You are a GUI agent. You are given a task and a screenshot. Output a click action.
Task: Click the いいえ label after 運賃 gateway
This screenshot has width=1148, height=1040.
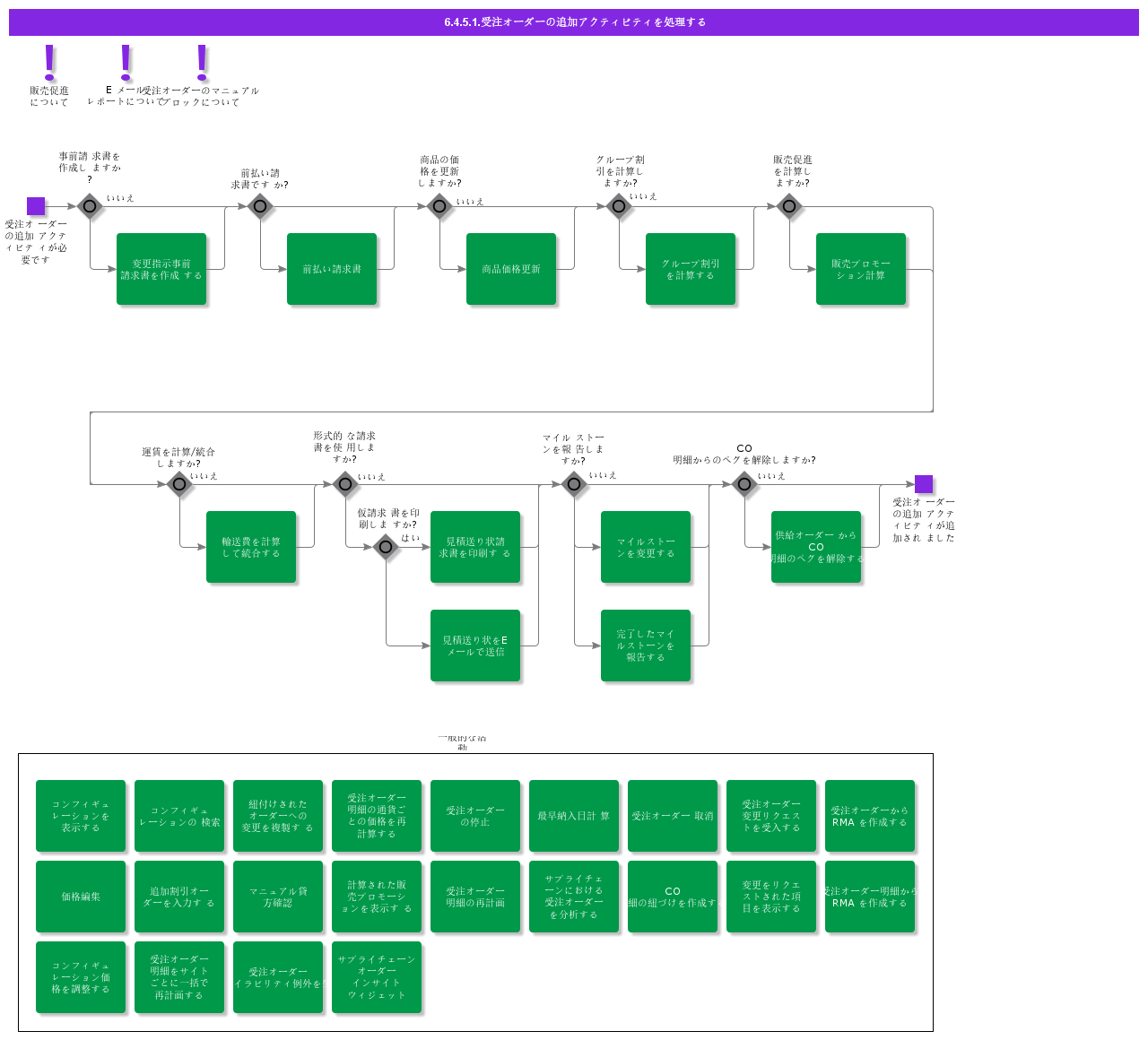coord(204,476)
